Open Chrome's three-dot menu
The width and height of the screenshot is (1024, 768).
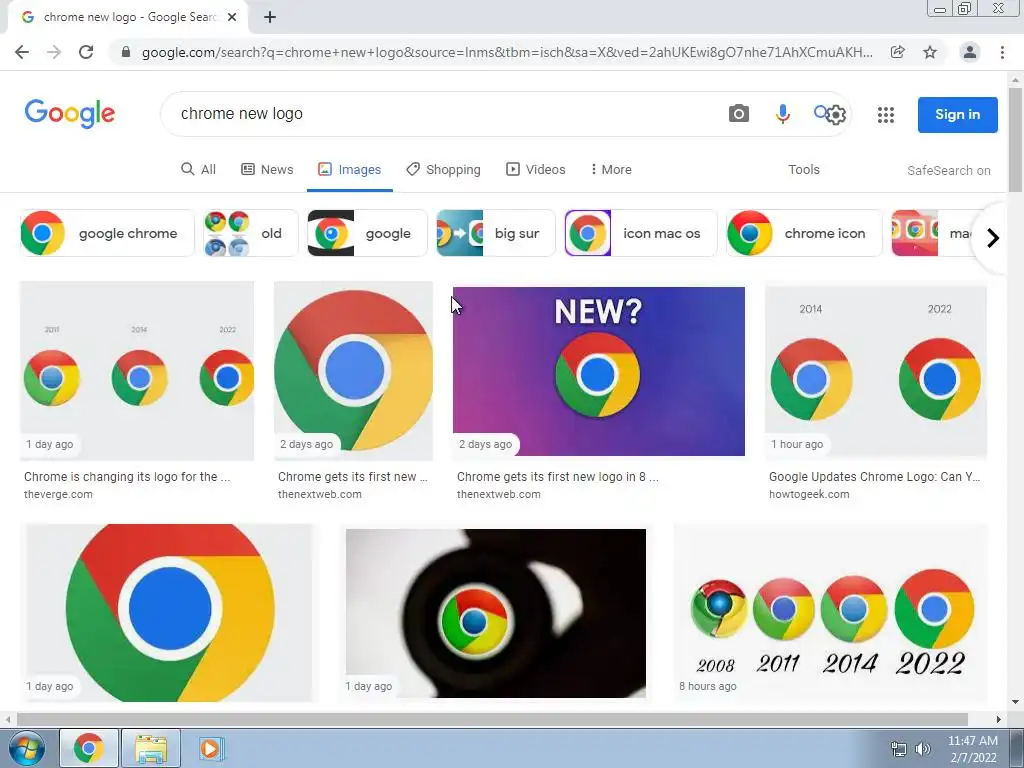(x=1002, y=52)
